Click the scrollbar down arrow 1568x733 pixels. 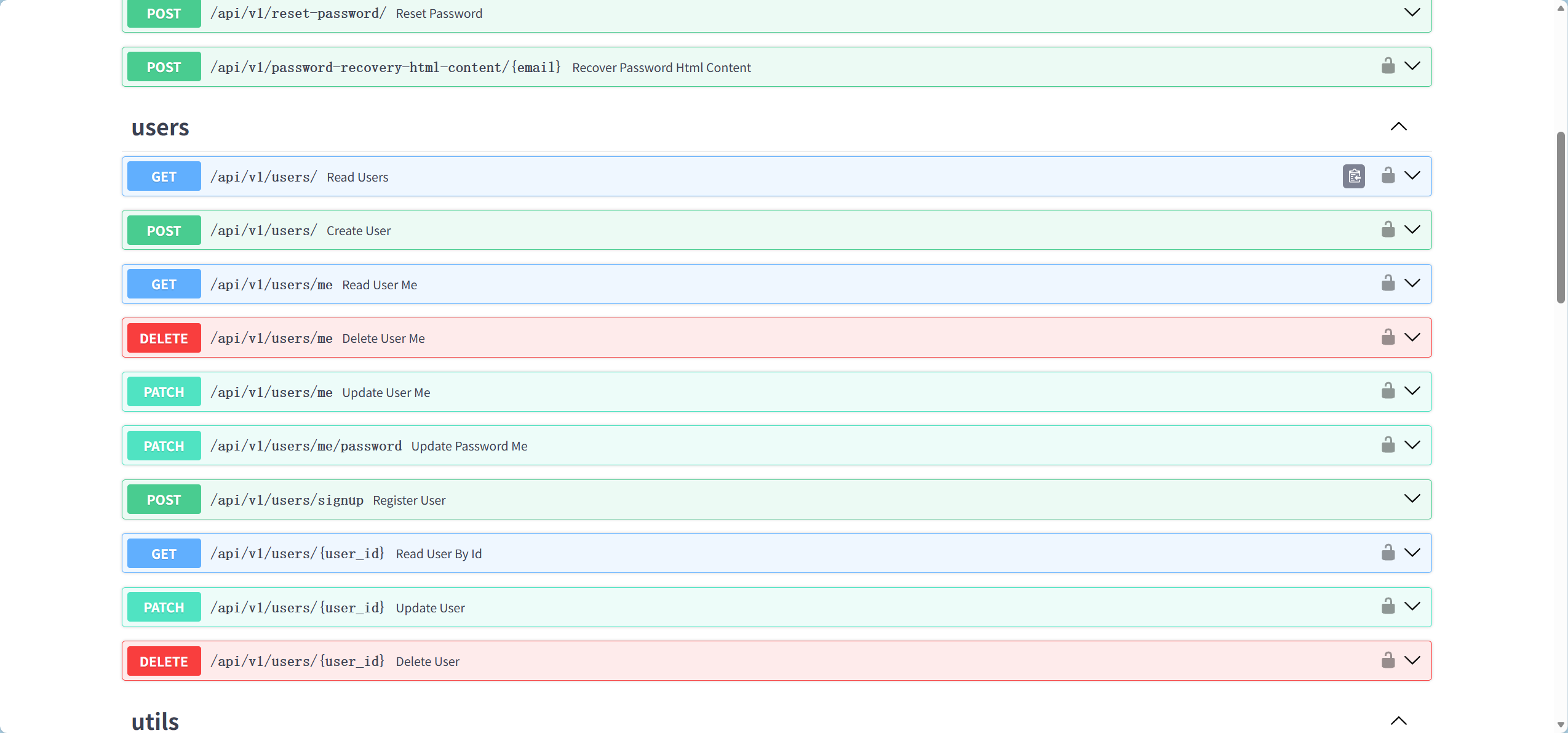[x=1560, y=725]
